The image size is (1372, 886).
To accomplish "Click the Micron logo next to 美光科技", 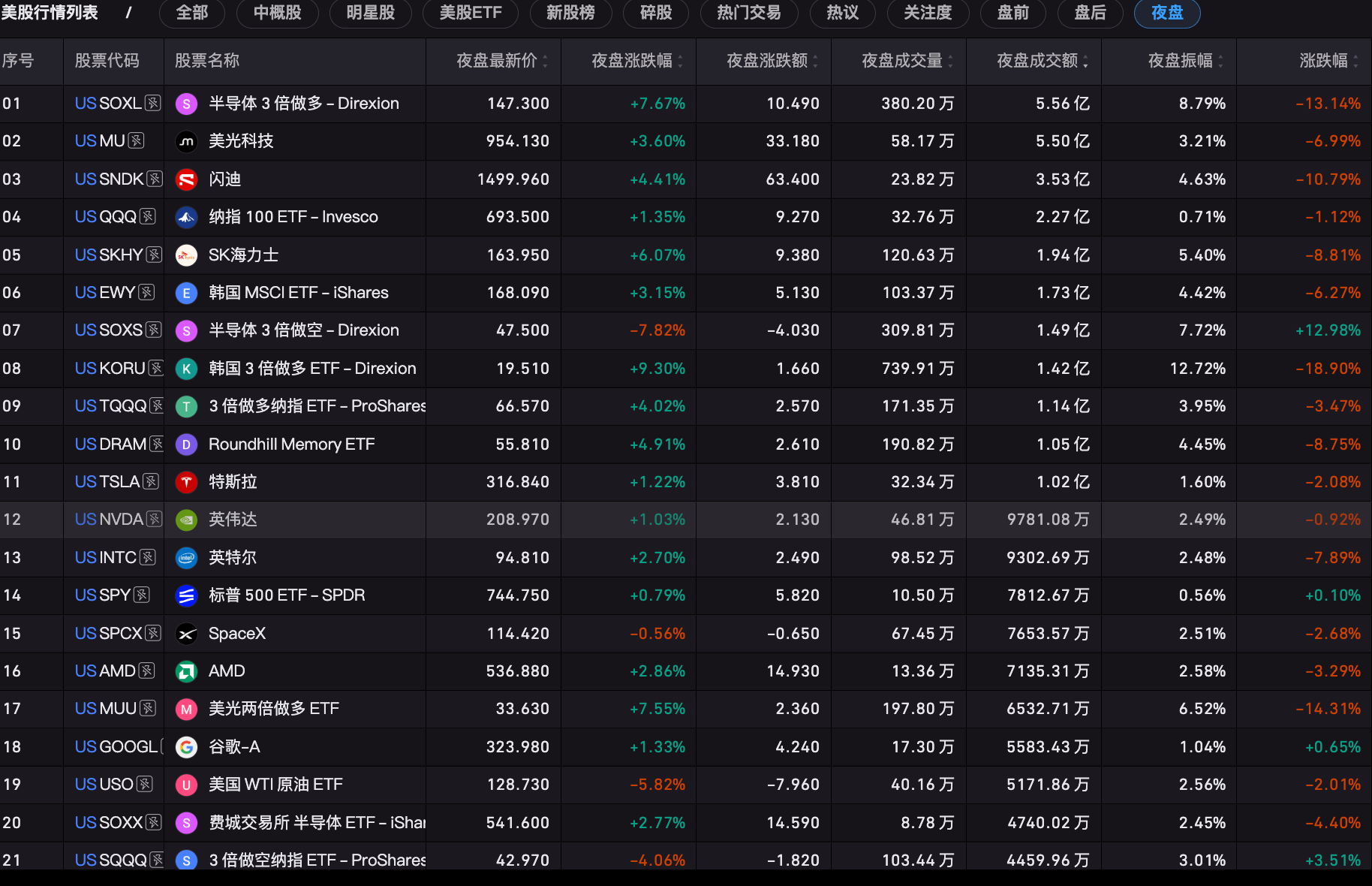I will [x=186, y=141].
